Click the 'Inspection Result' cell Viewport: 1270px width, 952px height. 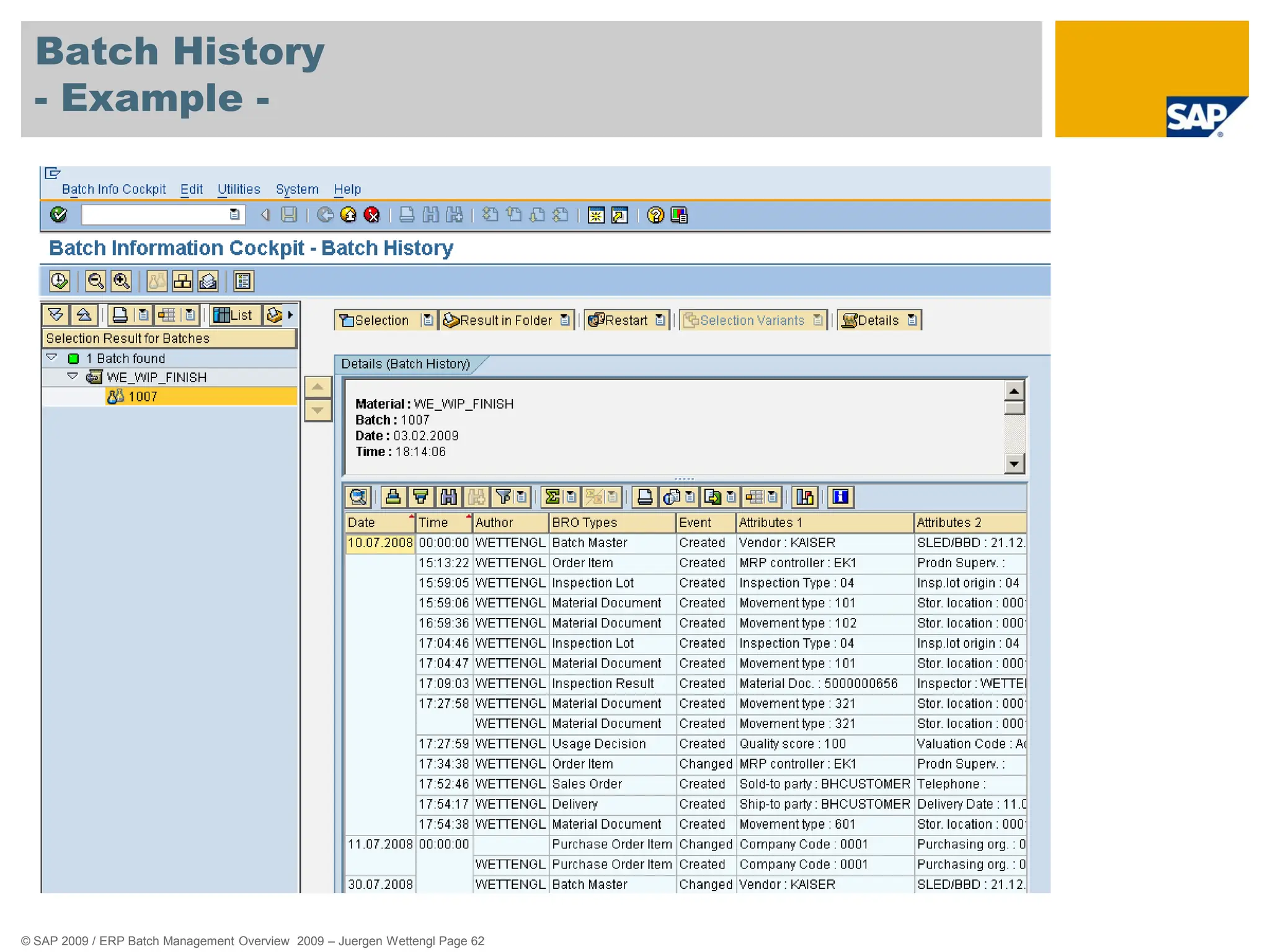click(611, 683)
